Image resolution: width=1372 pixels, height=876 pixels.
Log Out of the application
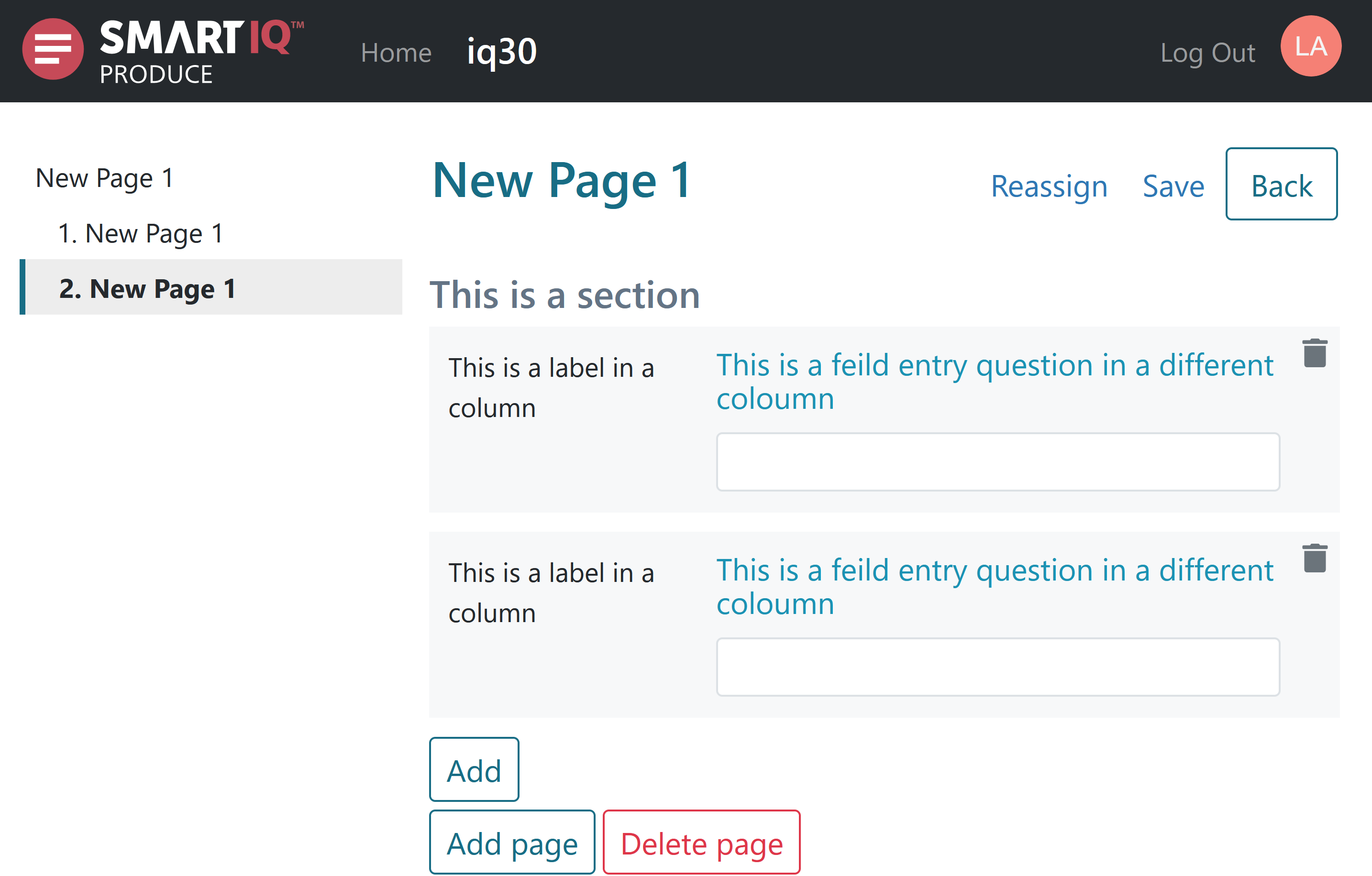tap(1207, 53)
